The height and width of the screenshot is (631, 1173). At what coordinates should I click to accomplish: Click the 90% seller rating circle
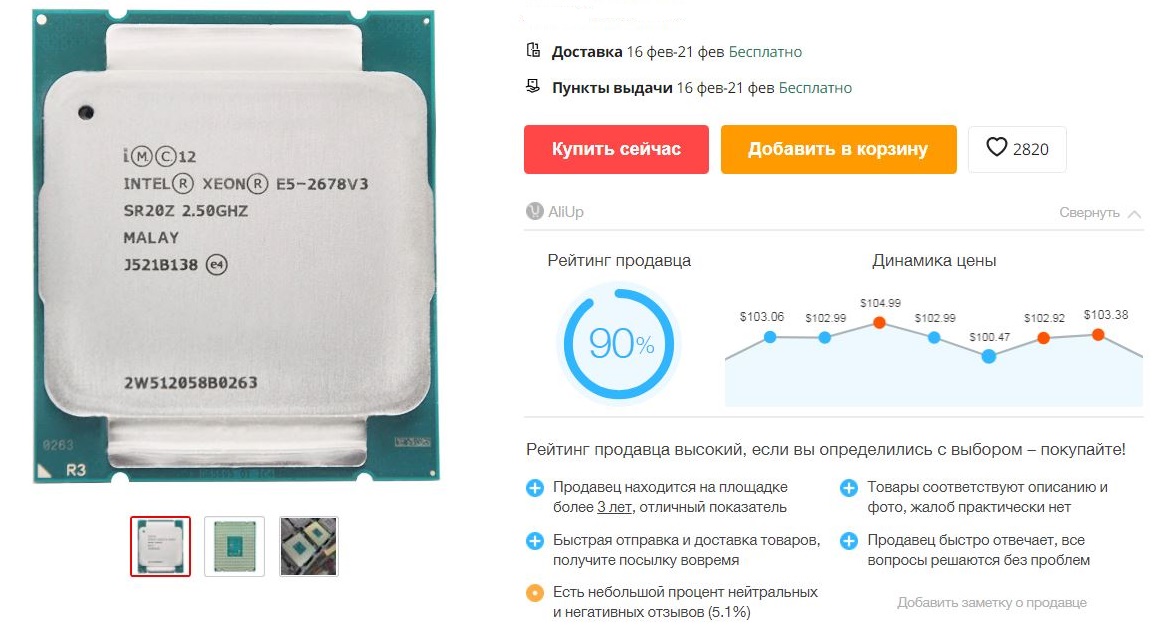coord(619,344)
